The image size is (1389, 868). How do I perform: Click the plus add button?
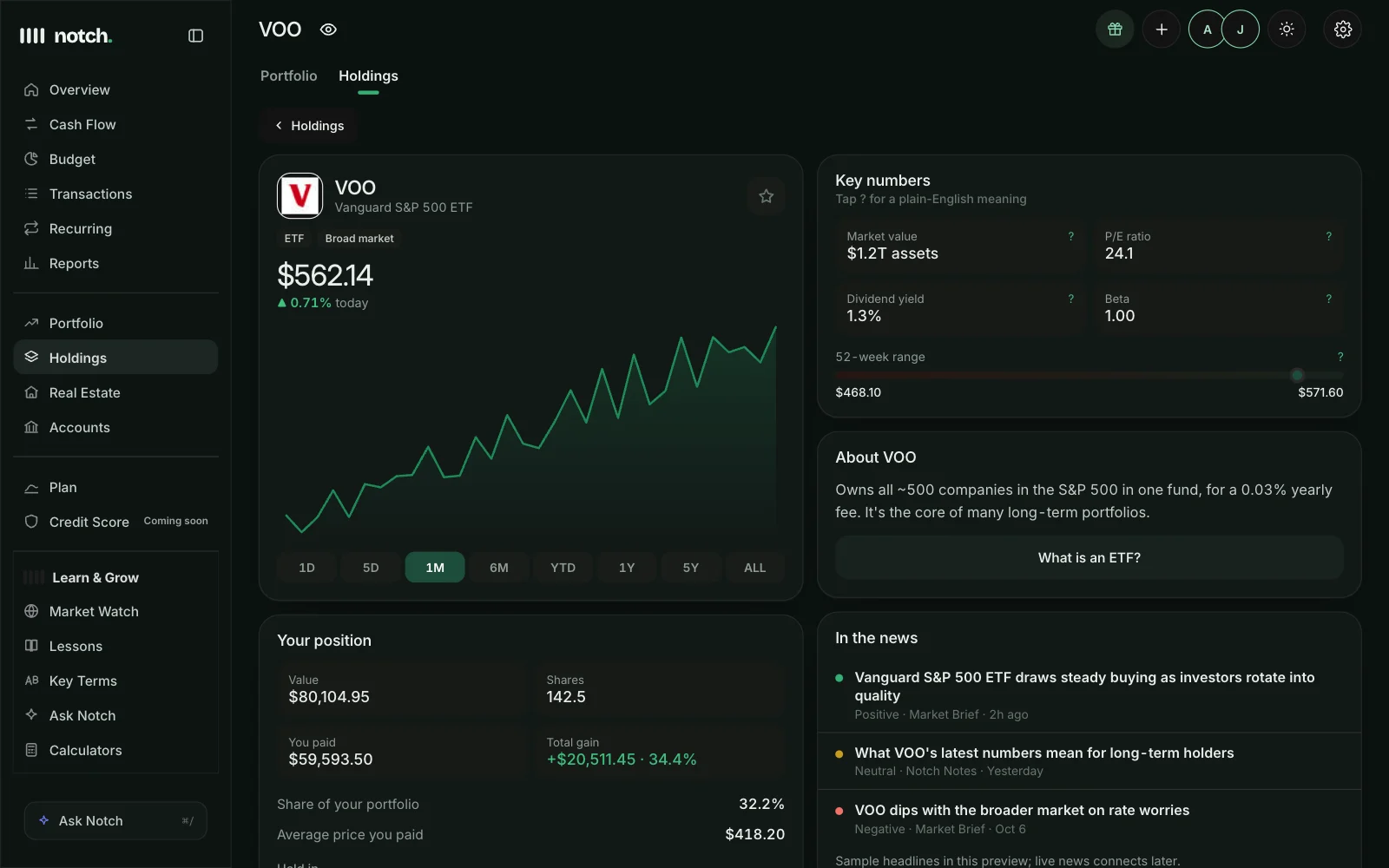tap(1161, 30)
